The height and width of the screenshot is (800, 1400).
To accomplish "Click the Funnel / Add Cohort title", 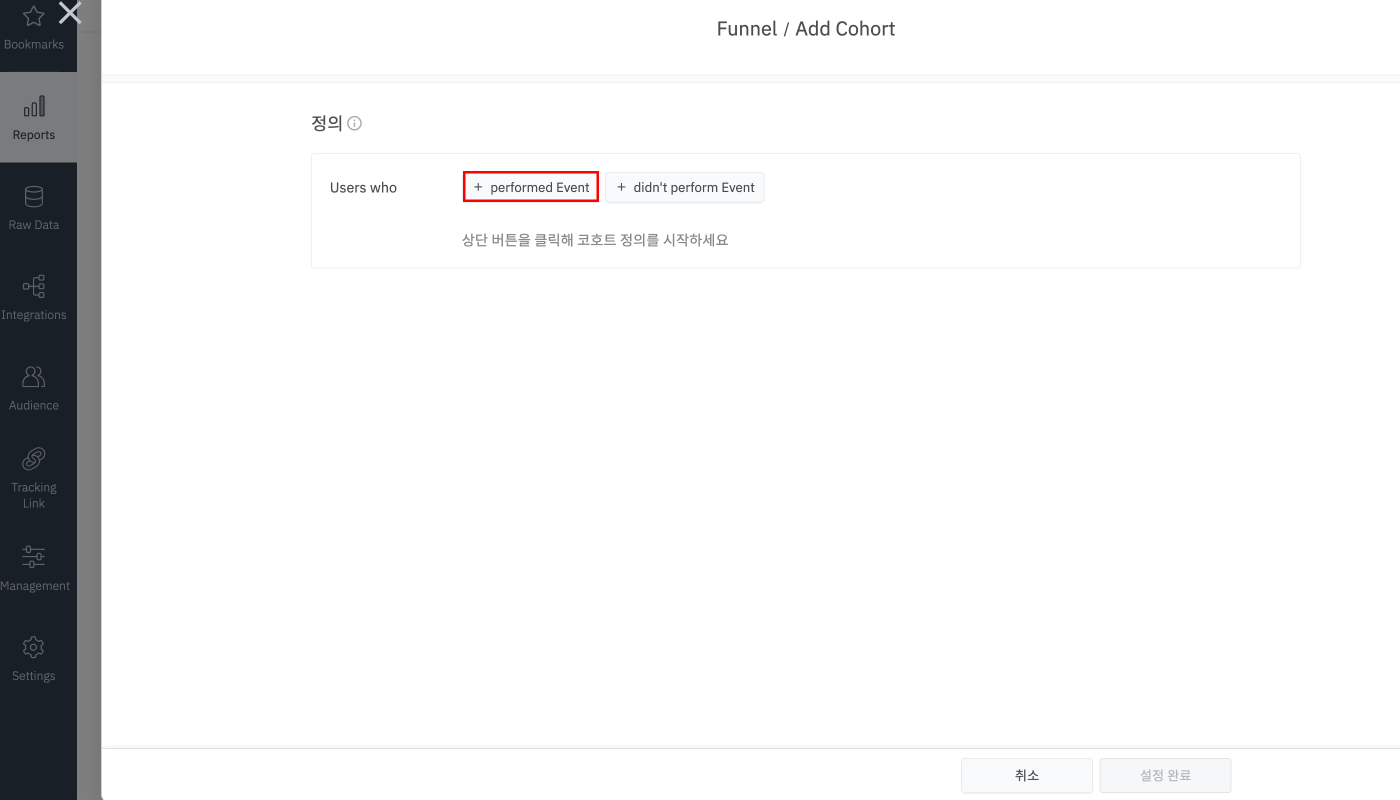I will tap(806, 29).
